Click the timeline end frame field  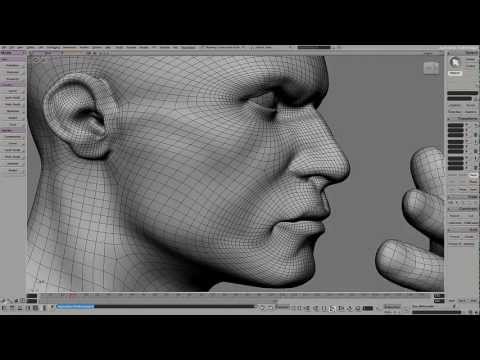pyautogui.click(x=439, y=296)
